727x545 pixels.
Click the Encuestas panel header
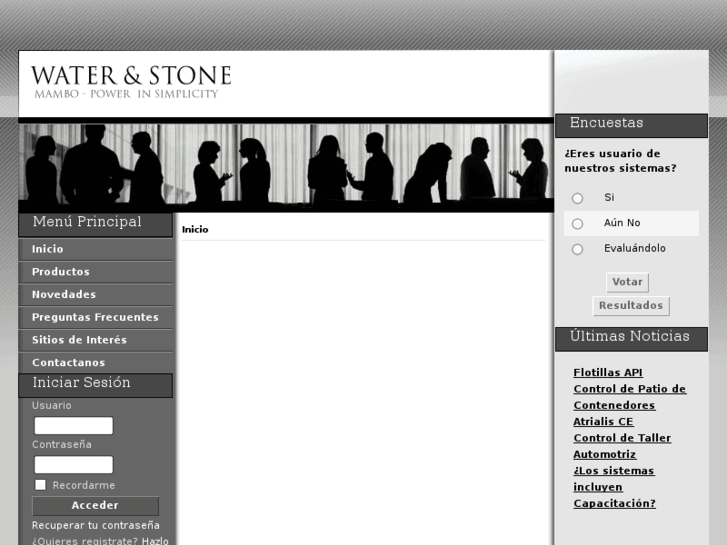point(631,125)
